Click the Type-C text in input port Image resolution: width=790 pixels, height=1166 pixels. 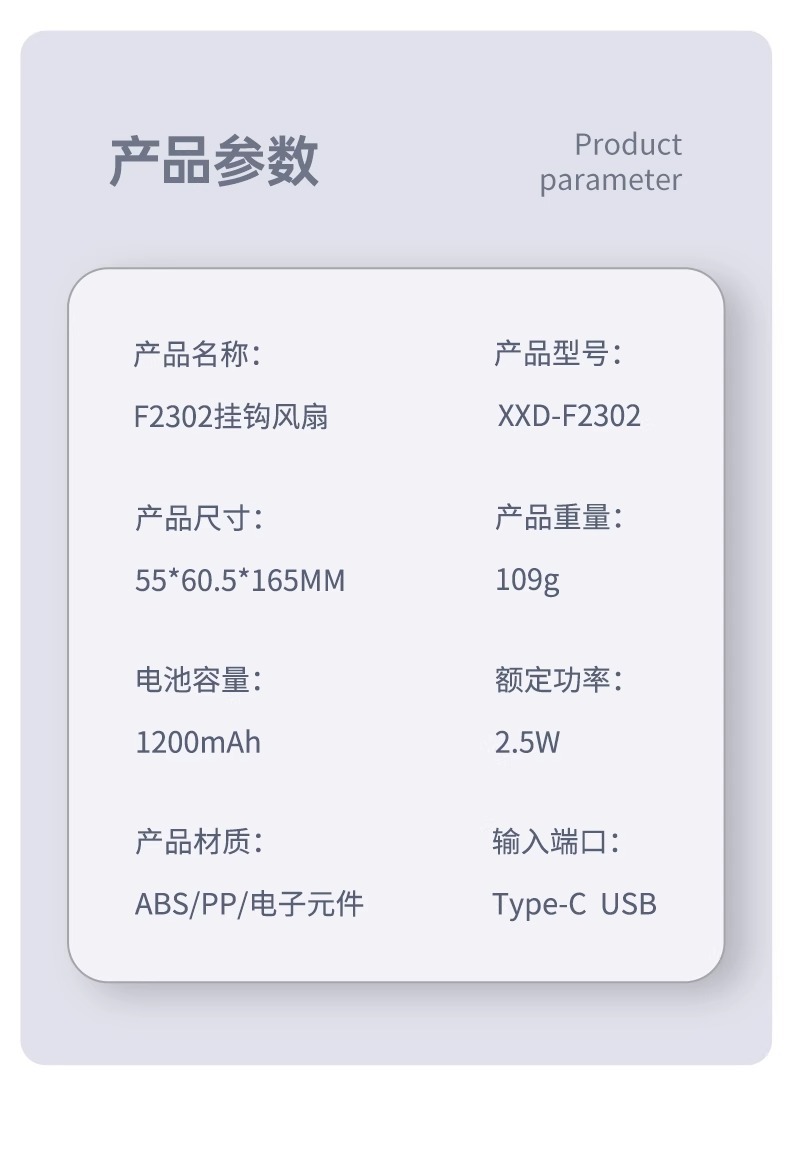pos(538,905)
